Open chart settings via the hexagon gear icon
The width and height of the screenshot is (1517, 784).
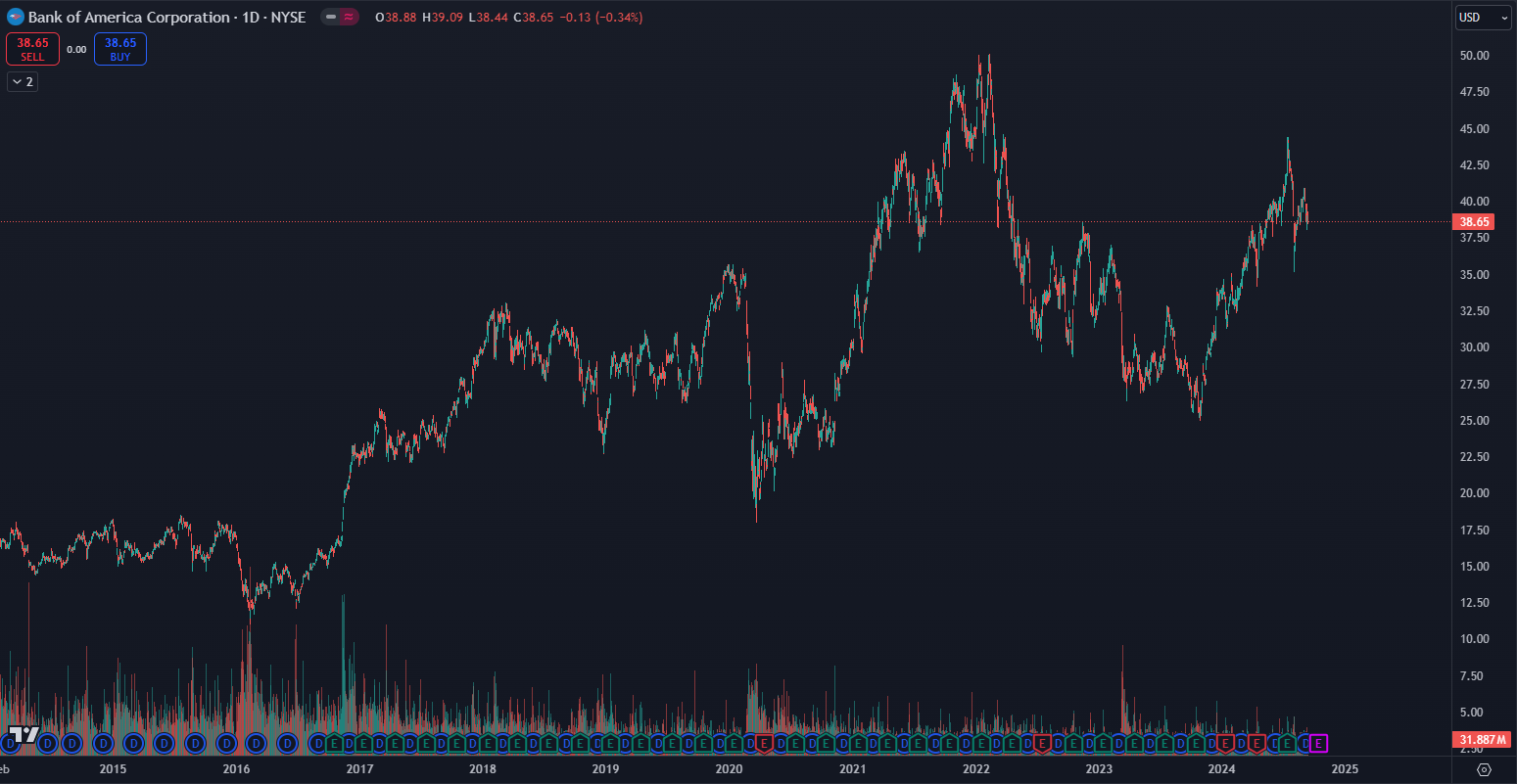[x=1484, y=769]
